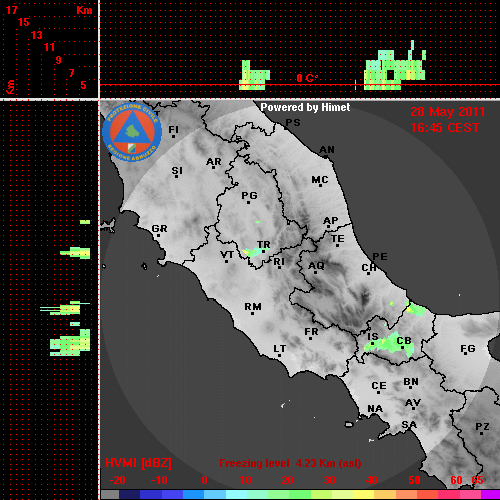Select the radar echo near TR
The image size is (500, 500).
click(x=256, y=252)
